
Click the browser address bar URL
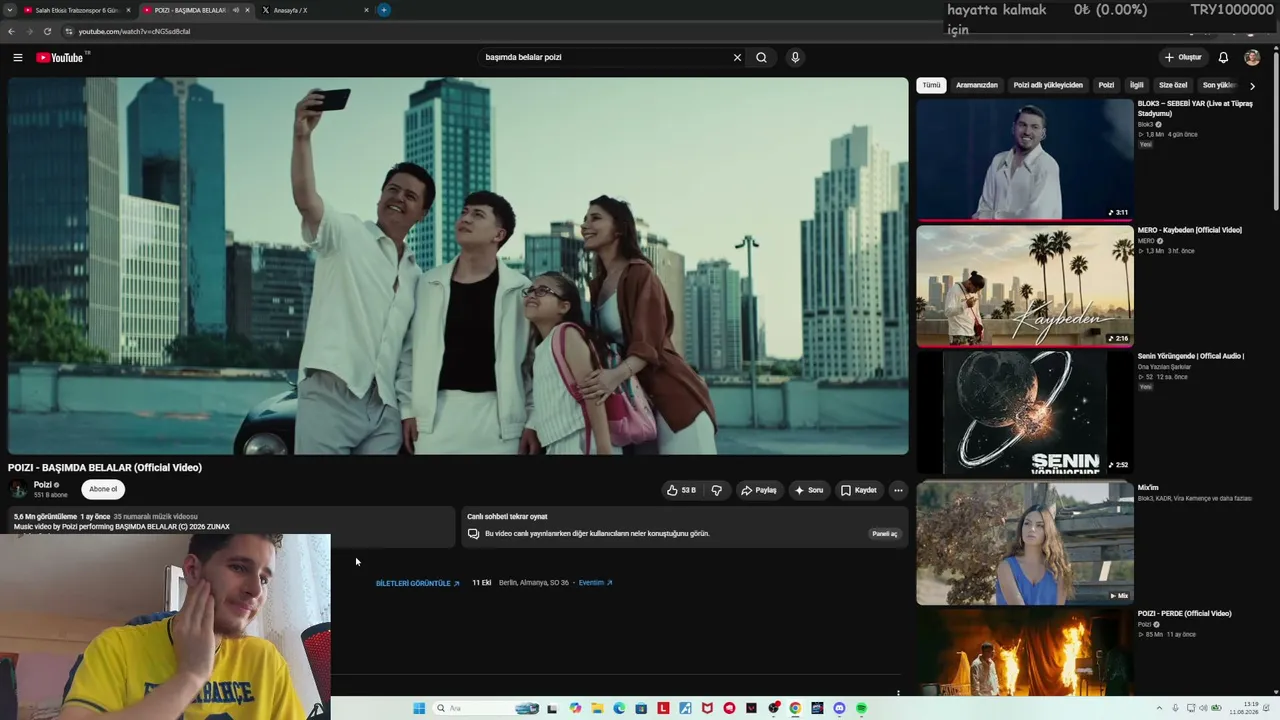point(134,31)
